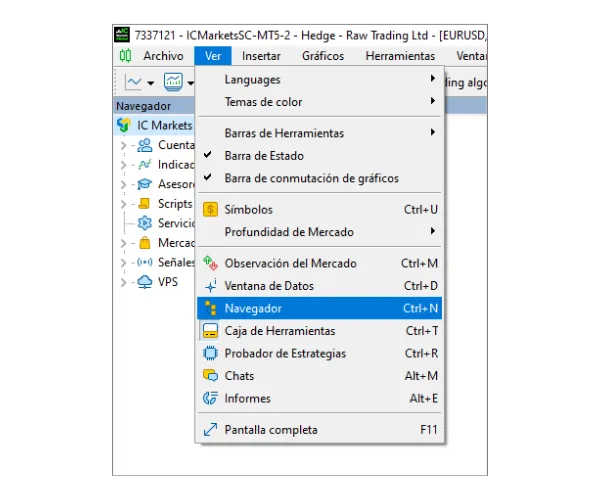Click the Caja de Herramientas panel icon
600x500 pixels.
coord(210,331)
